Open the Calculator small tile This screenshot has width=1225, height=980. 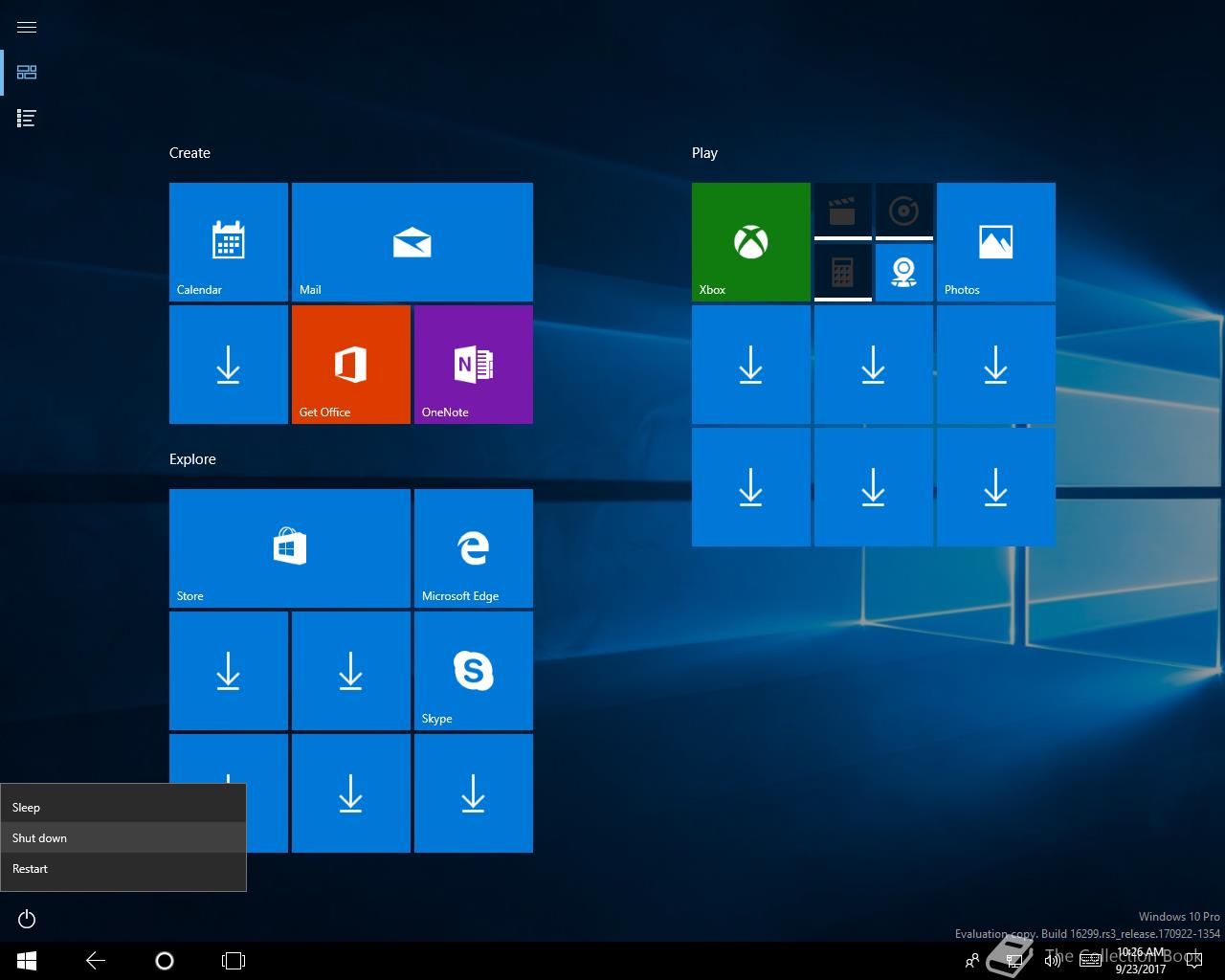click(843, 273)
